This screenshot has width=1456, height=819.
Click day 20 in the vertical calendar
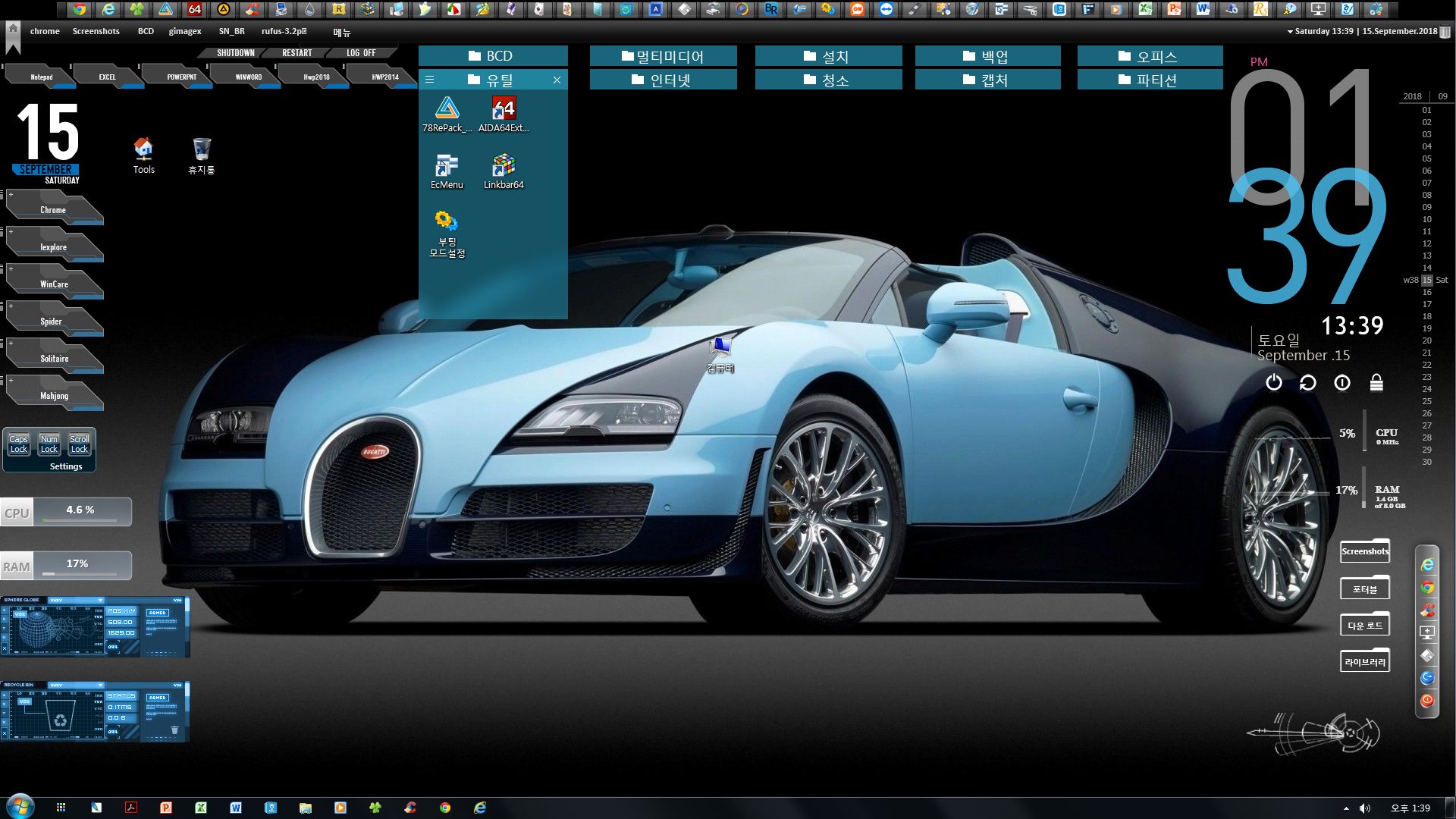(1426, 340)
